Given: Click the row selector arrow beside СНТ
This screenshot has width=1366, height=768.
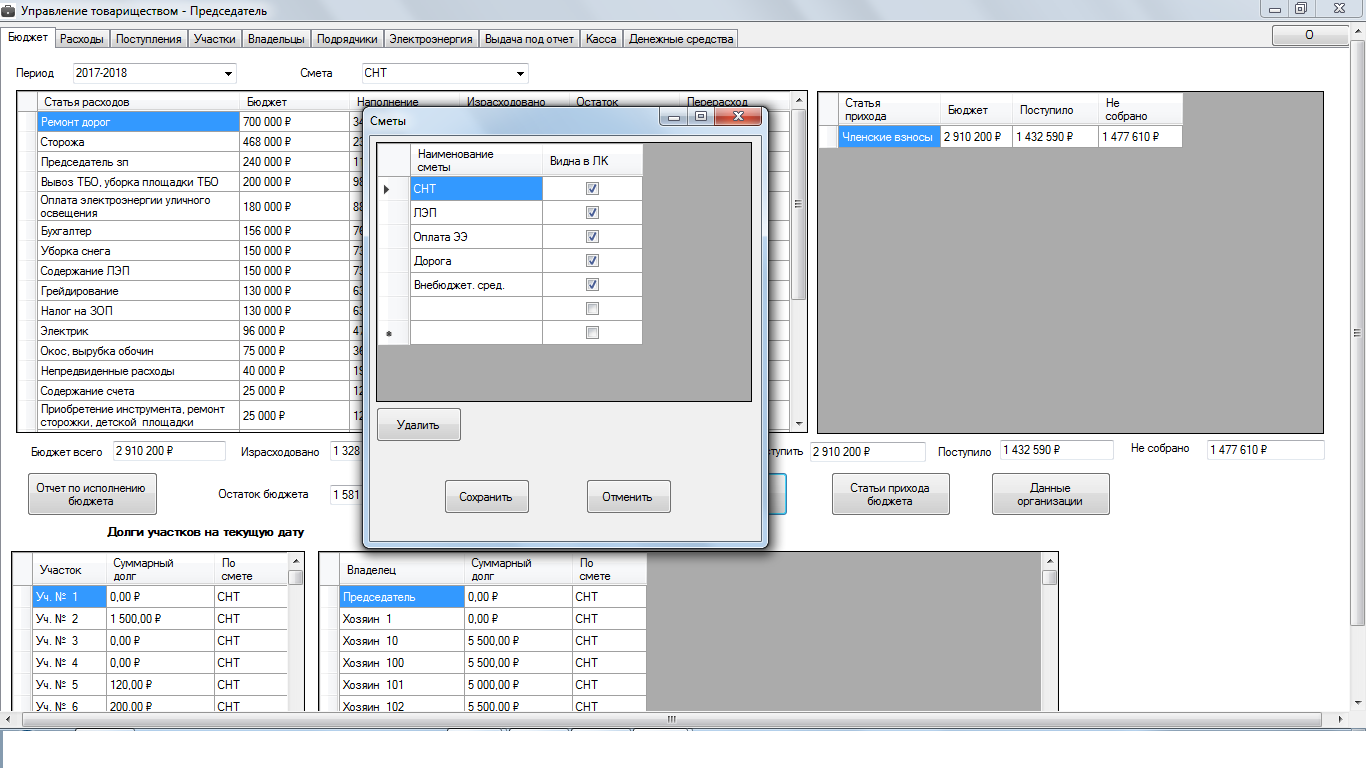Looking at the screenshot, I should [x=387, y=189].
